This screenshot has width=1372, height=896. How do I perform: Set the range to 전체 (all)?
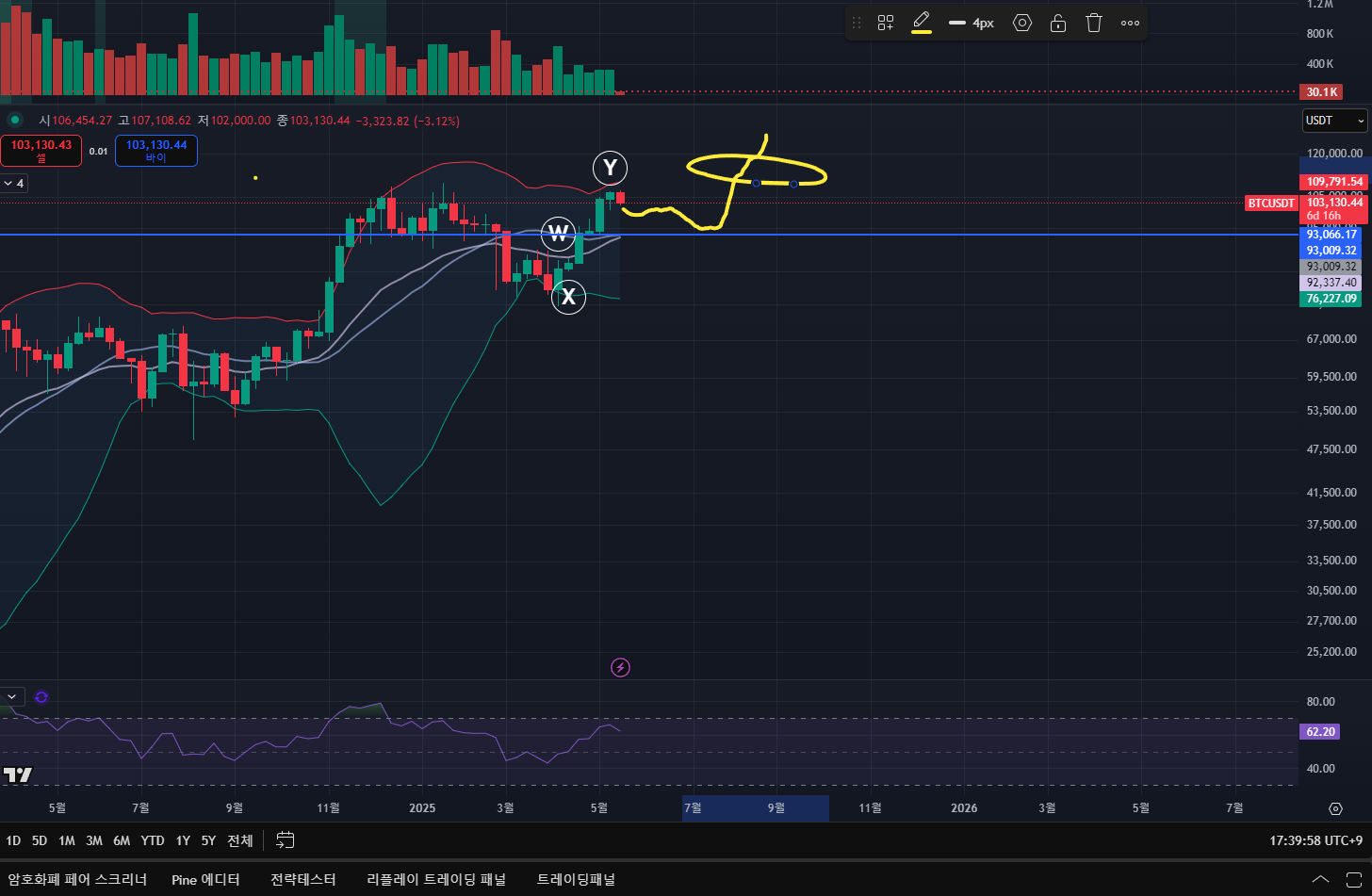pos(239,840)
